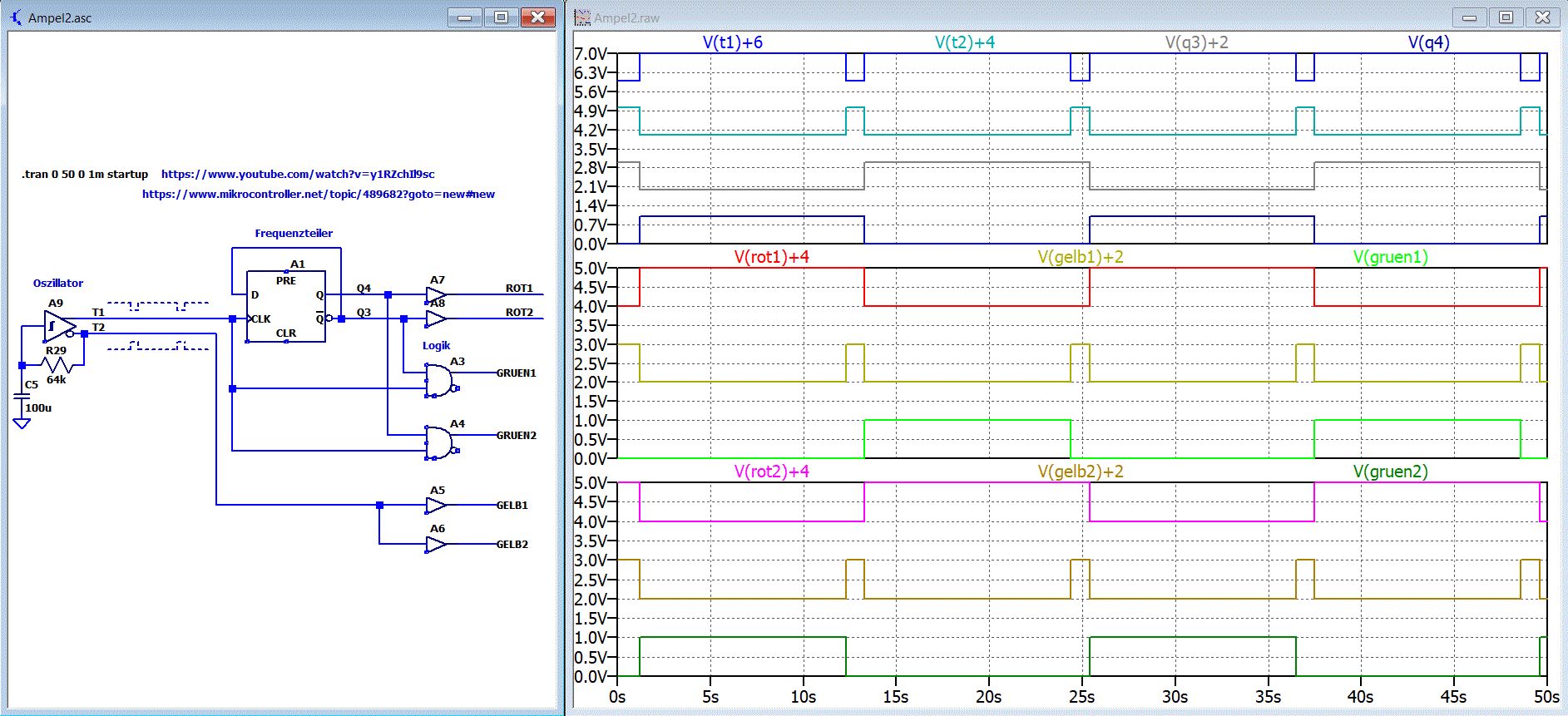The height and width of the screenshot is (716, 1568).
Task: Select the V(q3)+2 trace label
Action: 1196,42
